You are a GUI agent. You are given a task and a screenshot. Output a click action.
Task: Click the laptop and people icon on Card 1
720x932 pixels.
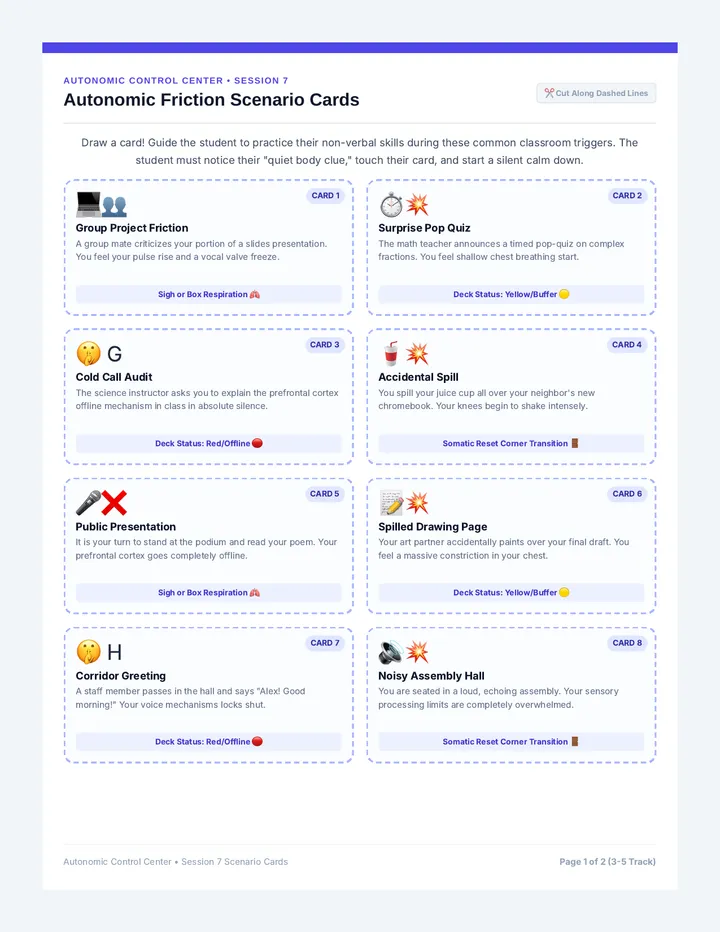click(x=101, y=204)
